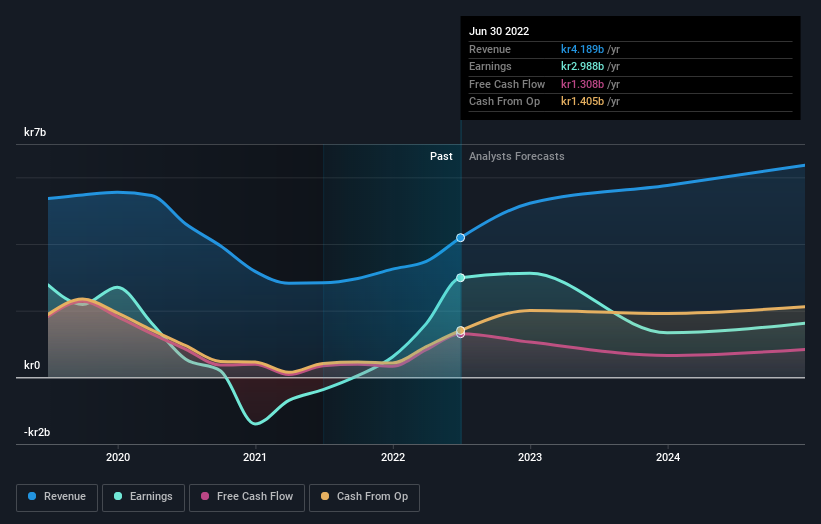Click the Analysts Forecasts label
Viewport: 821px width, 524px height.
516,157
